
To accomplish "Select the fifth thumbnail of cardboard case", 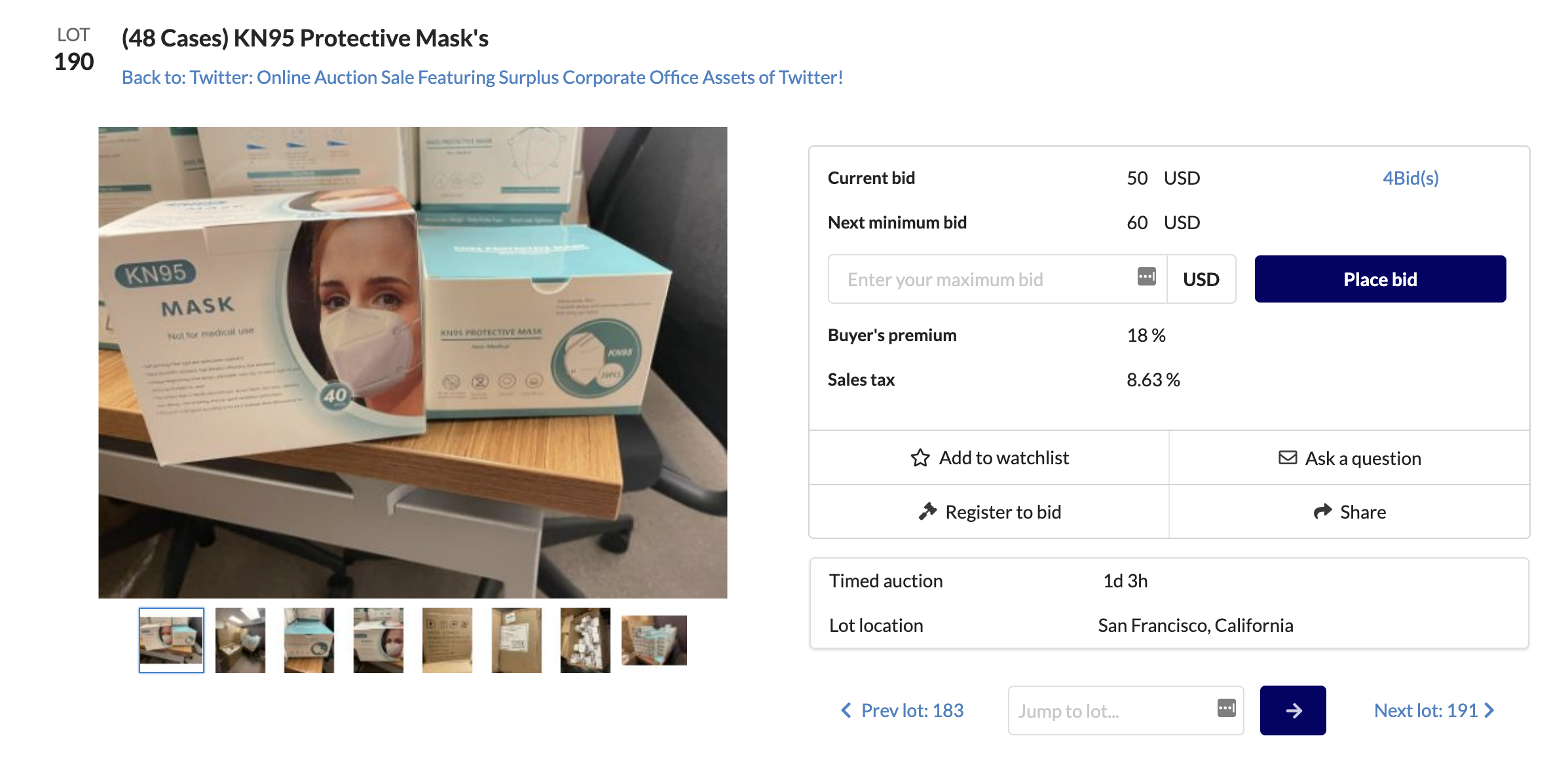I will coord(447,640).
